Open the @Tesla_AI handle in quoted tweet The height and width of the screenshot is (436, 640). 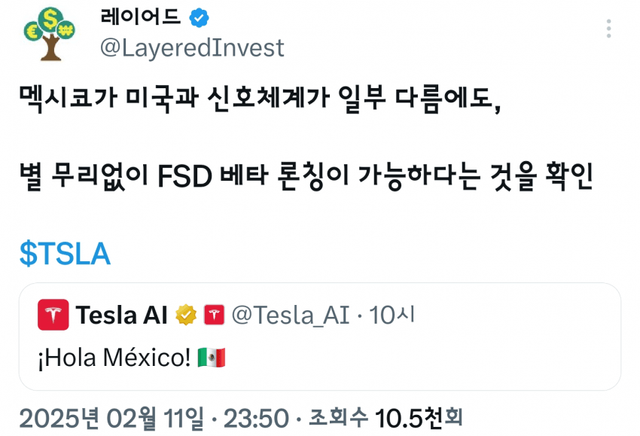pos(290,315)
